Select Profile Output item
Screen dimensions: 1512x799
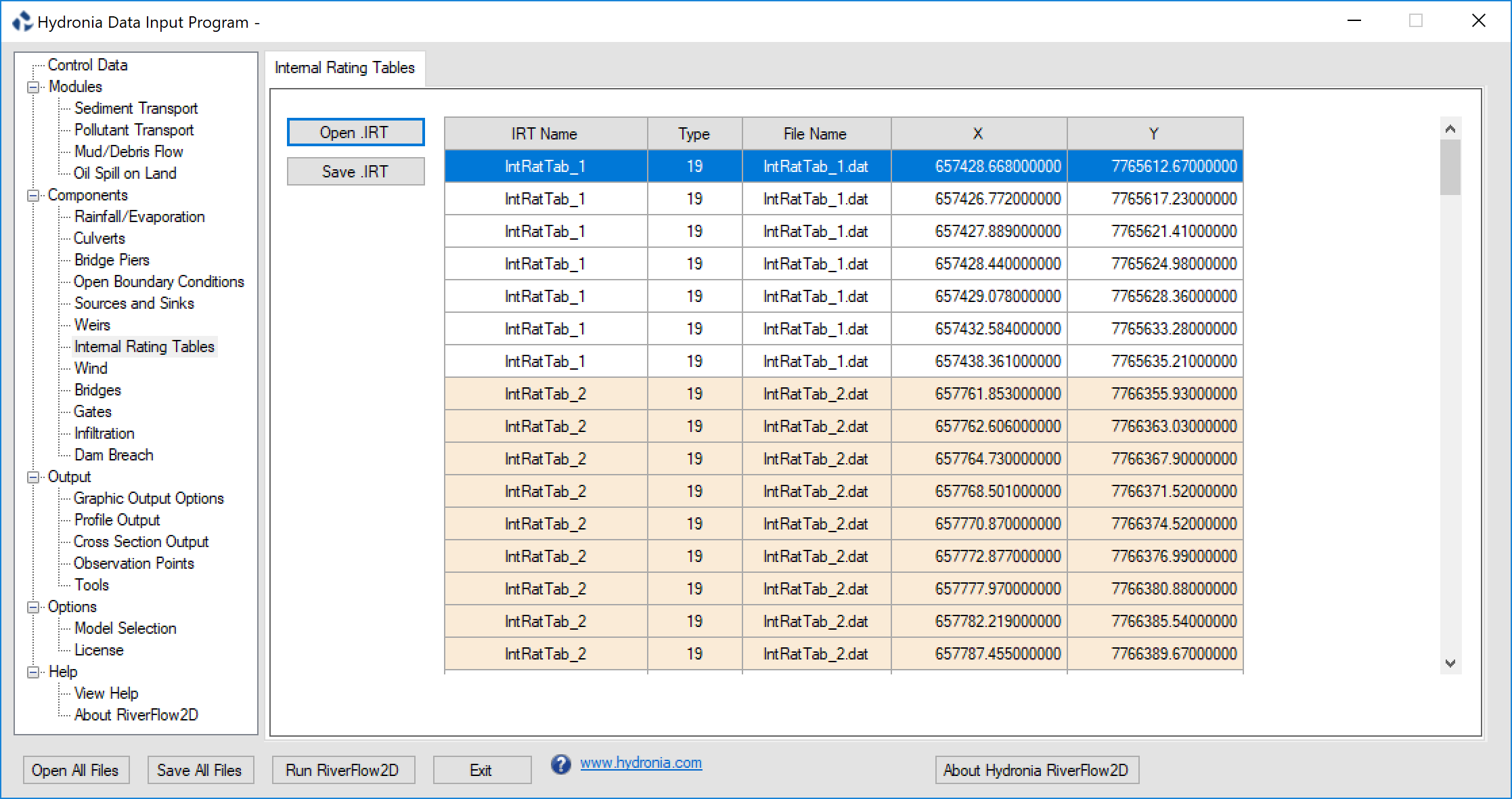[117, 520]
